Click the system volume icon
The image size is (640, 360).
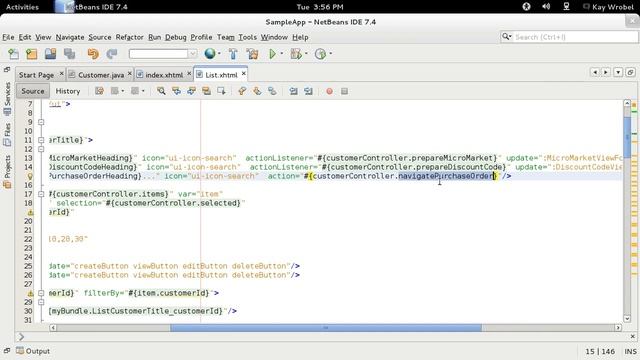(546, 7)
